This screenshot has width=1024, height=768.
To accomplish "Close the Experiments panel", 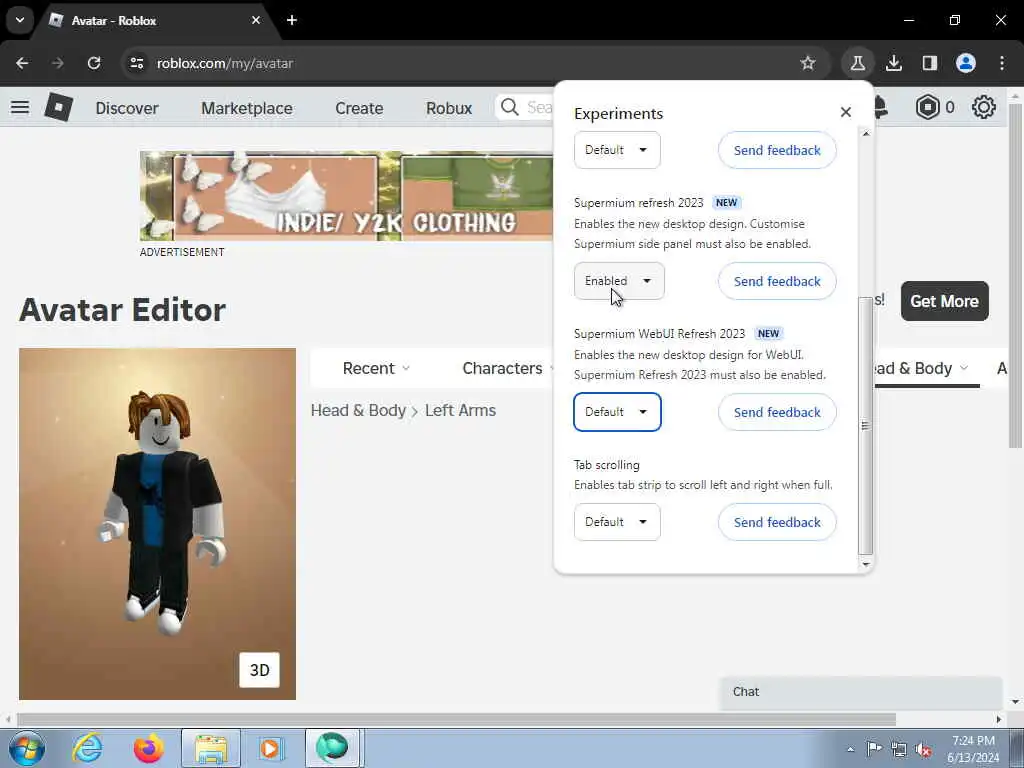I will click(846, 112).
